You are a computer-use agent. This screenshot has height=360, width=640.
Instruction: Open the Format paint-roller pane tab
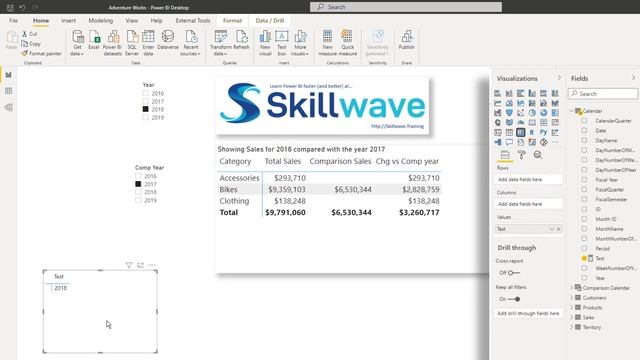[521, 155]
